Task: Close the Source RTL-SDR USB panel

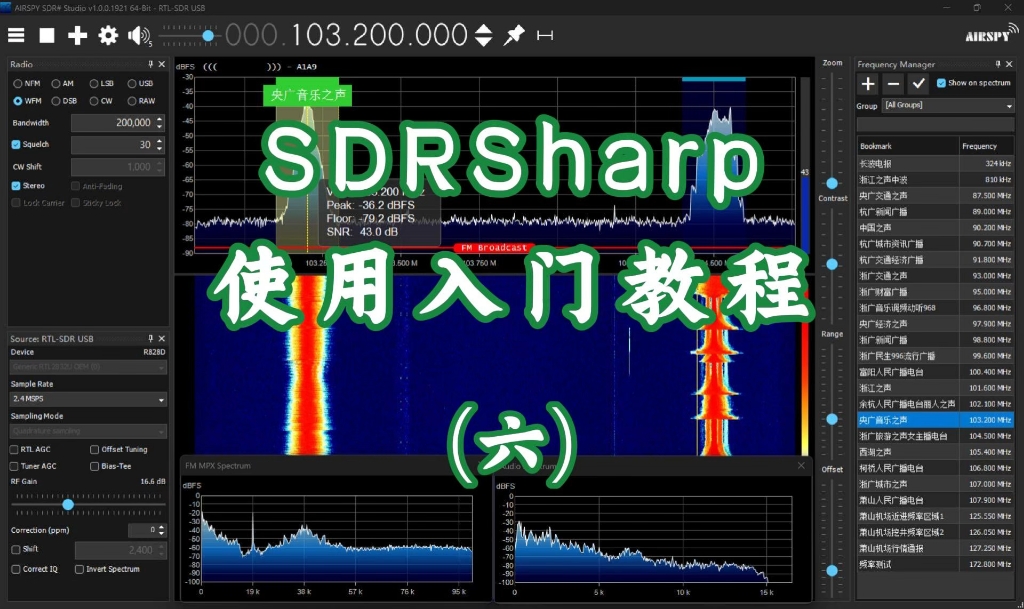Action: [162, 338]
